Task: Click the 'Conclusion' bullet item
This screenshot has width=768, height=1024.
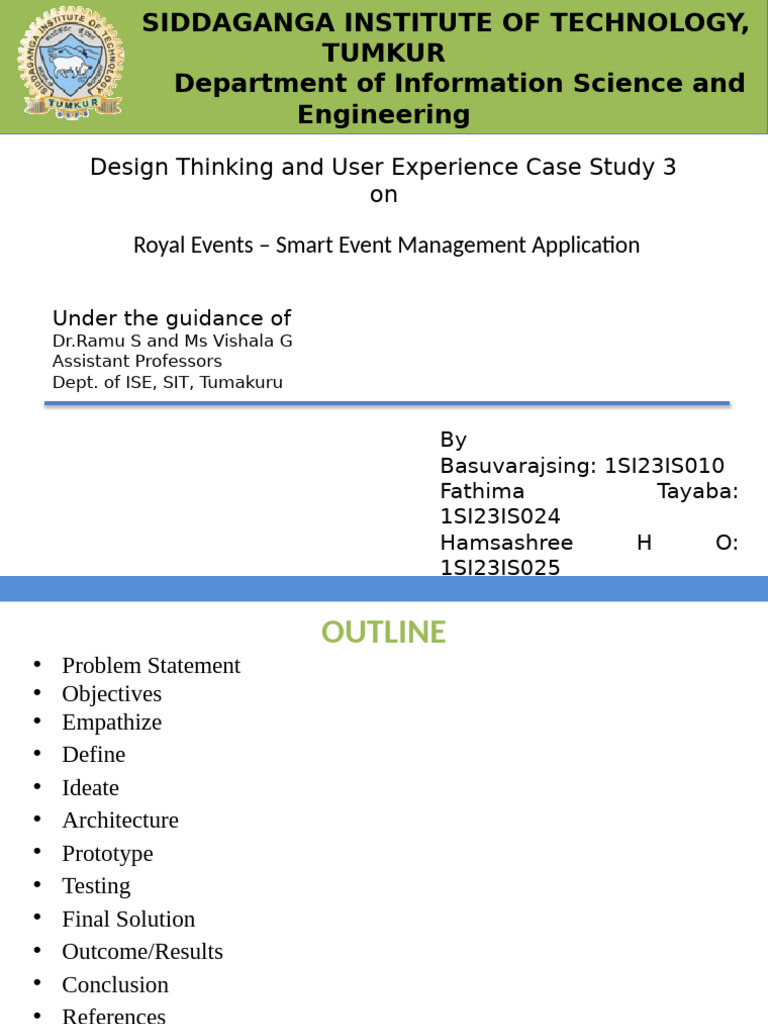Action: tap(116, 985)
